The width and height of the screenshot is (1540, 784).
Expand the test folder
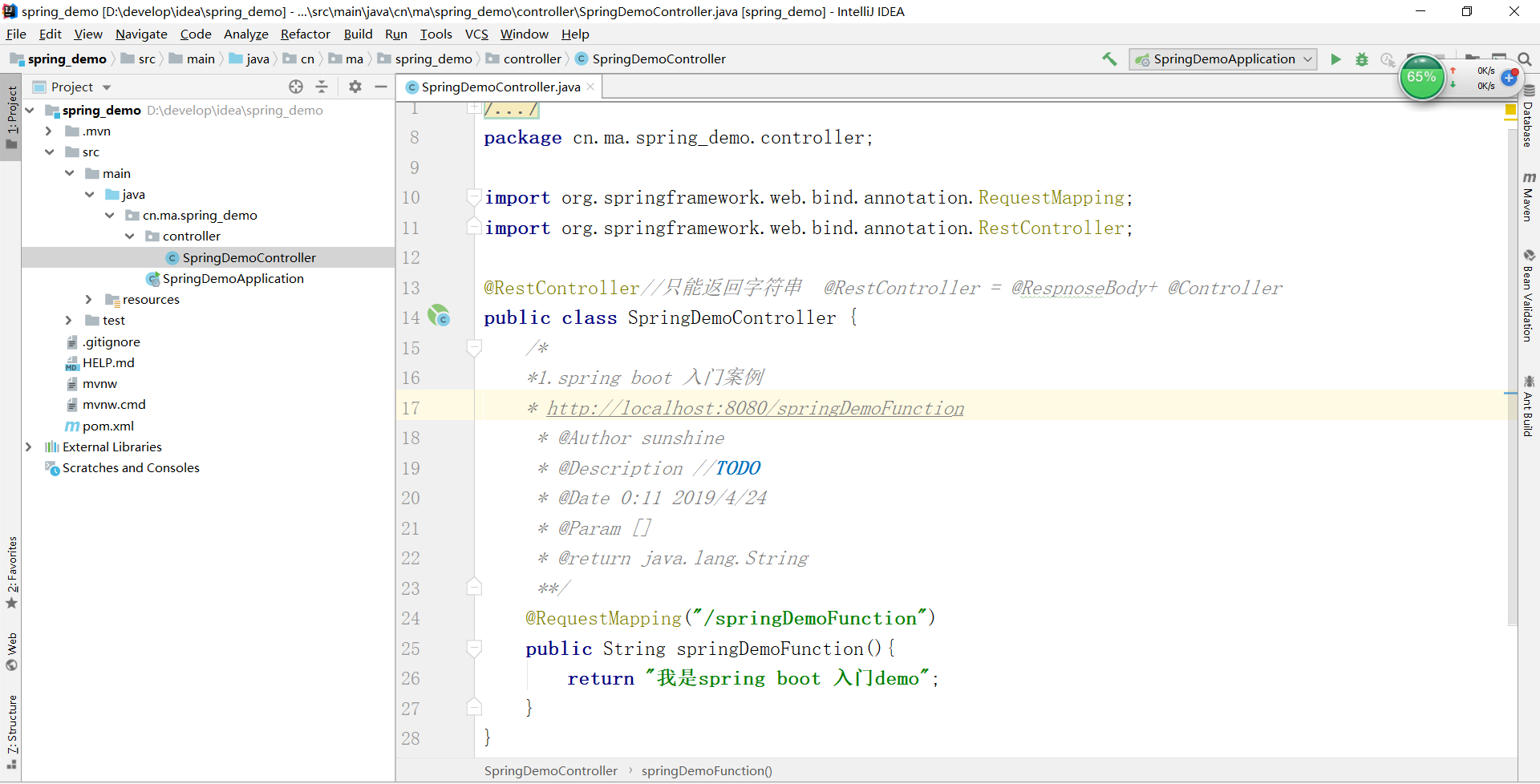(69, 320)
